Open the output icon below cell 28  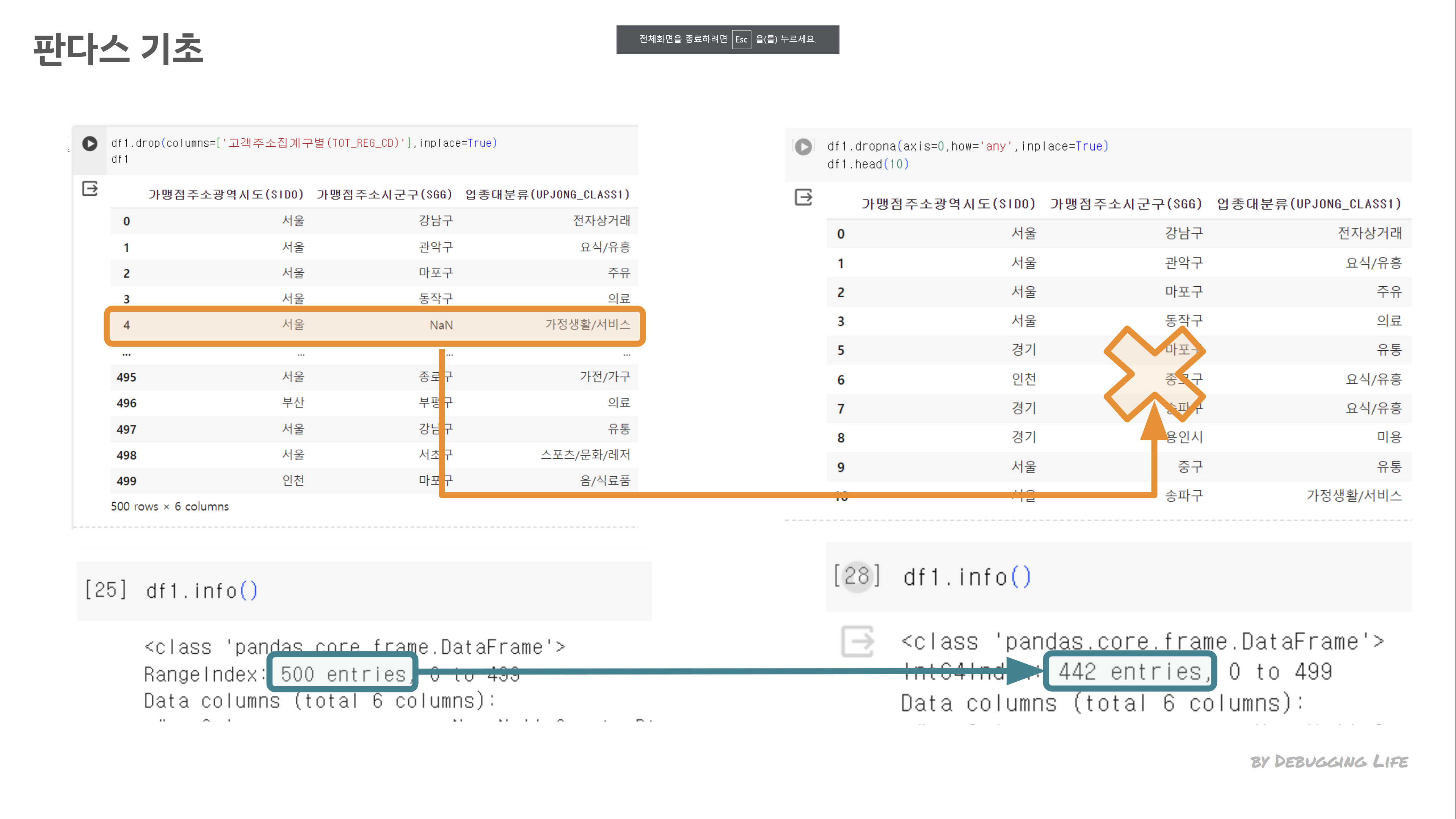coord(857,642)
